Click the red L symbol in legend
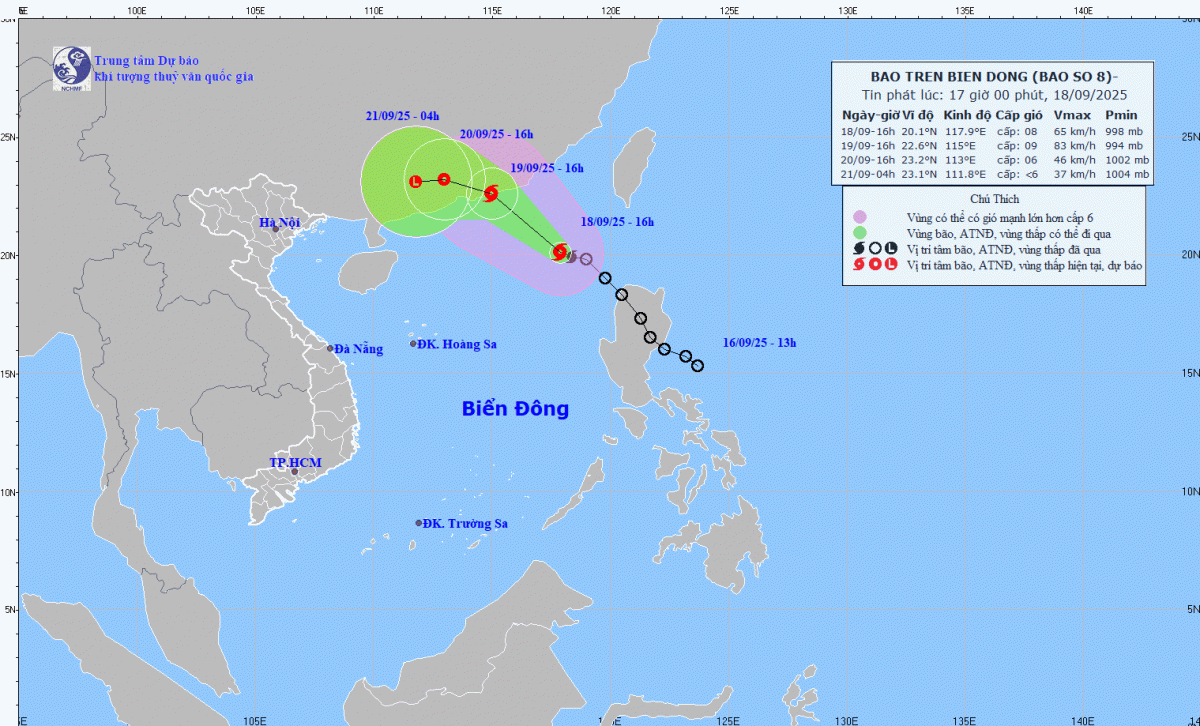The width and height of the screenshot is (1200, 726). coord(891,266)
